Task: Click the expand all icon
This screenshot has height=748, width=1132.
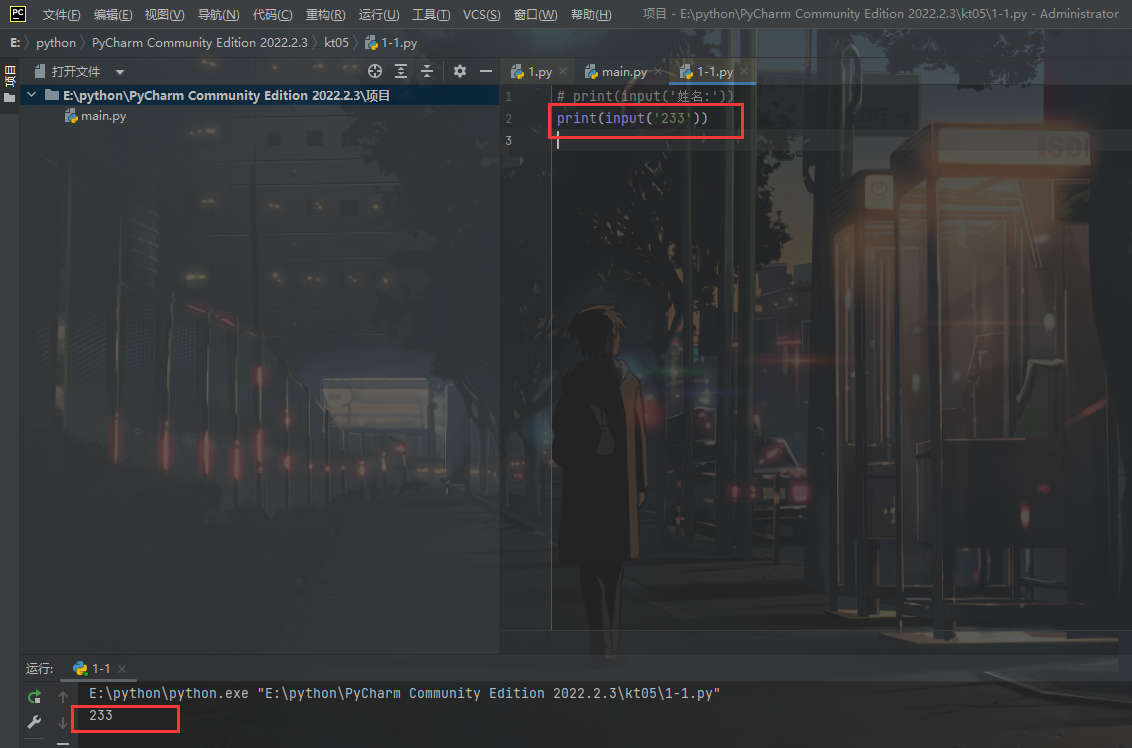Action: tap(401, 71)
